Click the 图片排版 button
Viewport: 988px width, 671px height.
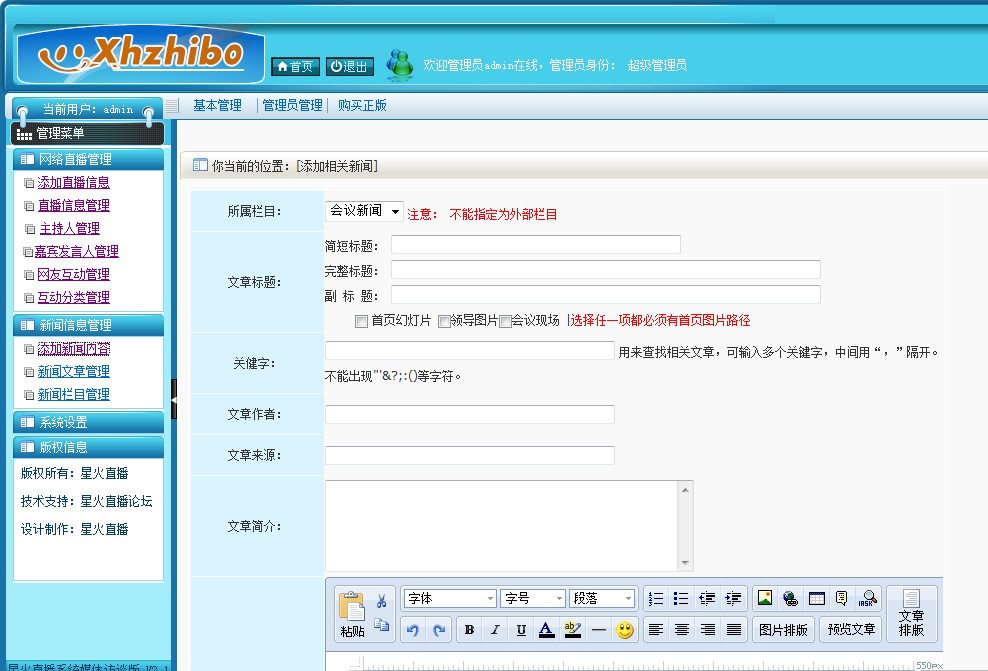pos(783,629)
